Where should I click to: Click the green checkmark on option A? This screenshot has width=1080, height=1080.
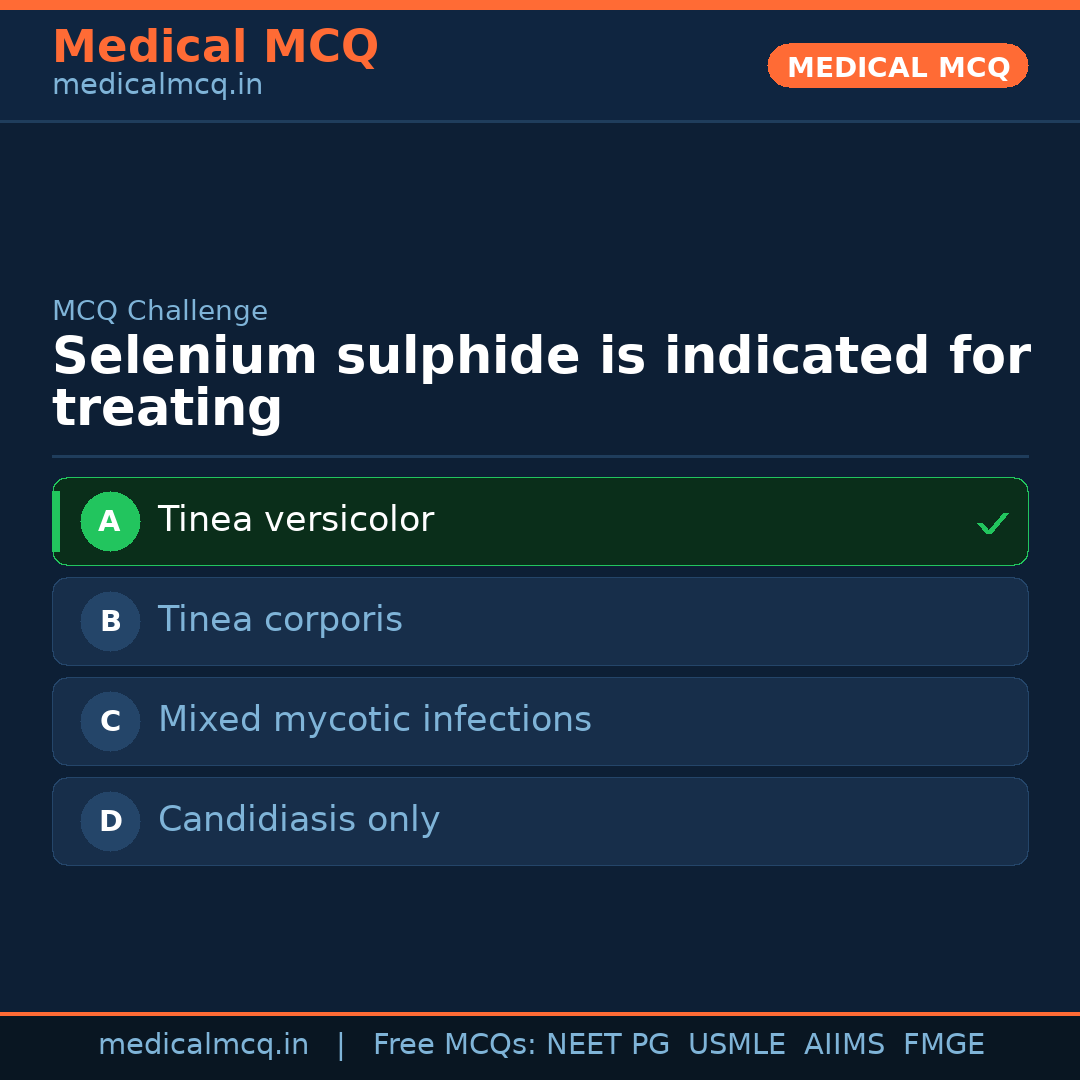pos(992,523)
